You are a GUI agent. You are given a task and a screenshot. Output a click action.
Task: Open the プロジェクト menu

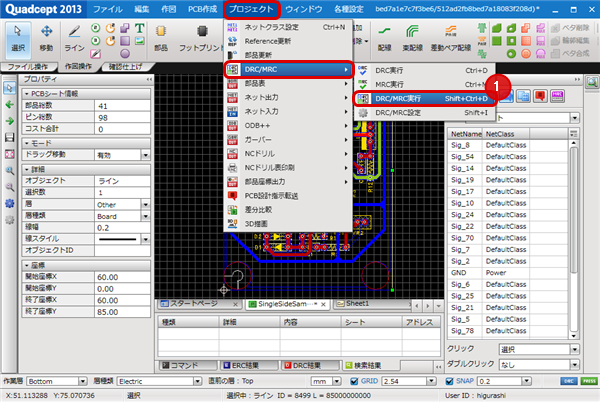pyautogui.click(x=251, y=9)
